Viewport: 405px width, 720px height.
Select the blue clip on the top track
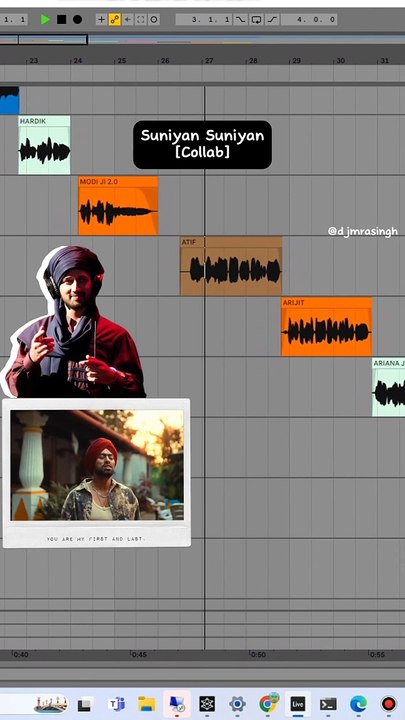pos(9,101)
